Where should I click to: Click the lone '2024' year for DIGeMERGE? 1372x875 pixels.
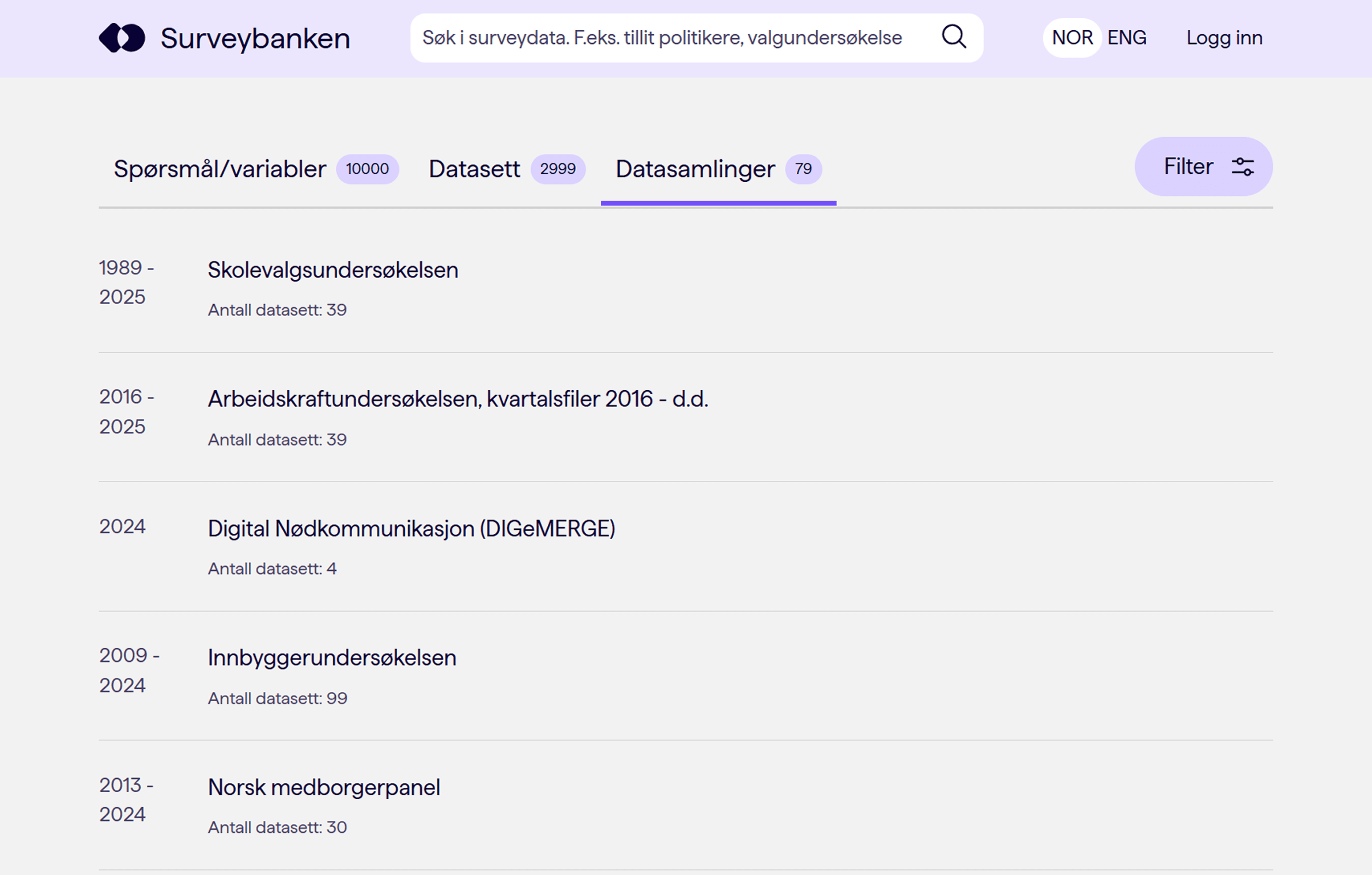pos(122,527)
